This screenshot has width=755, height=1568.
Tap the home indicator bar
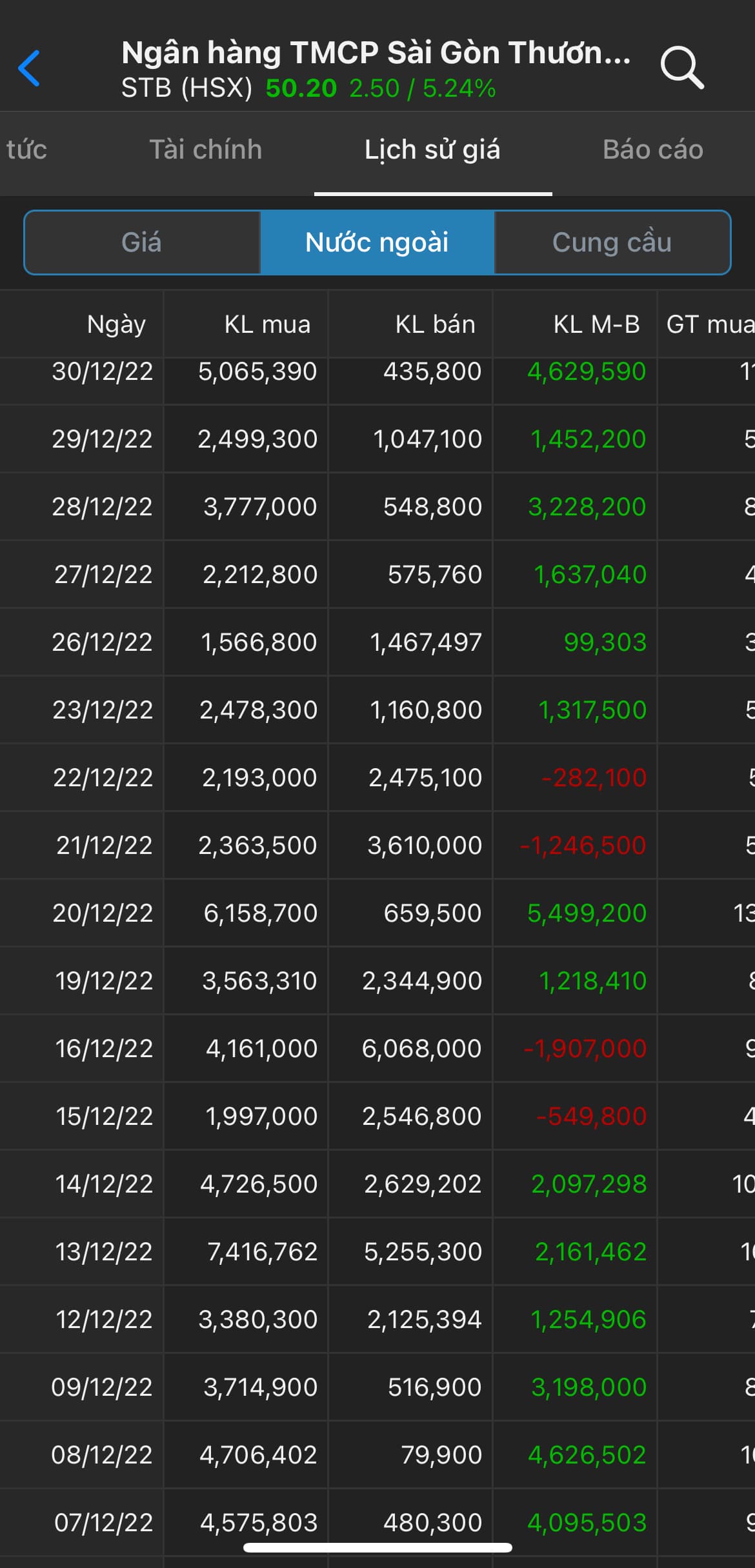click(377, 1547)
